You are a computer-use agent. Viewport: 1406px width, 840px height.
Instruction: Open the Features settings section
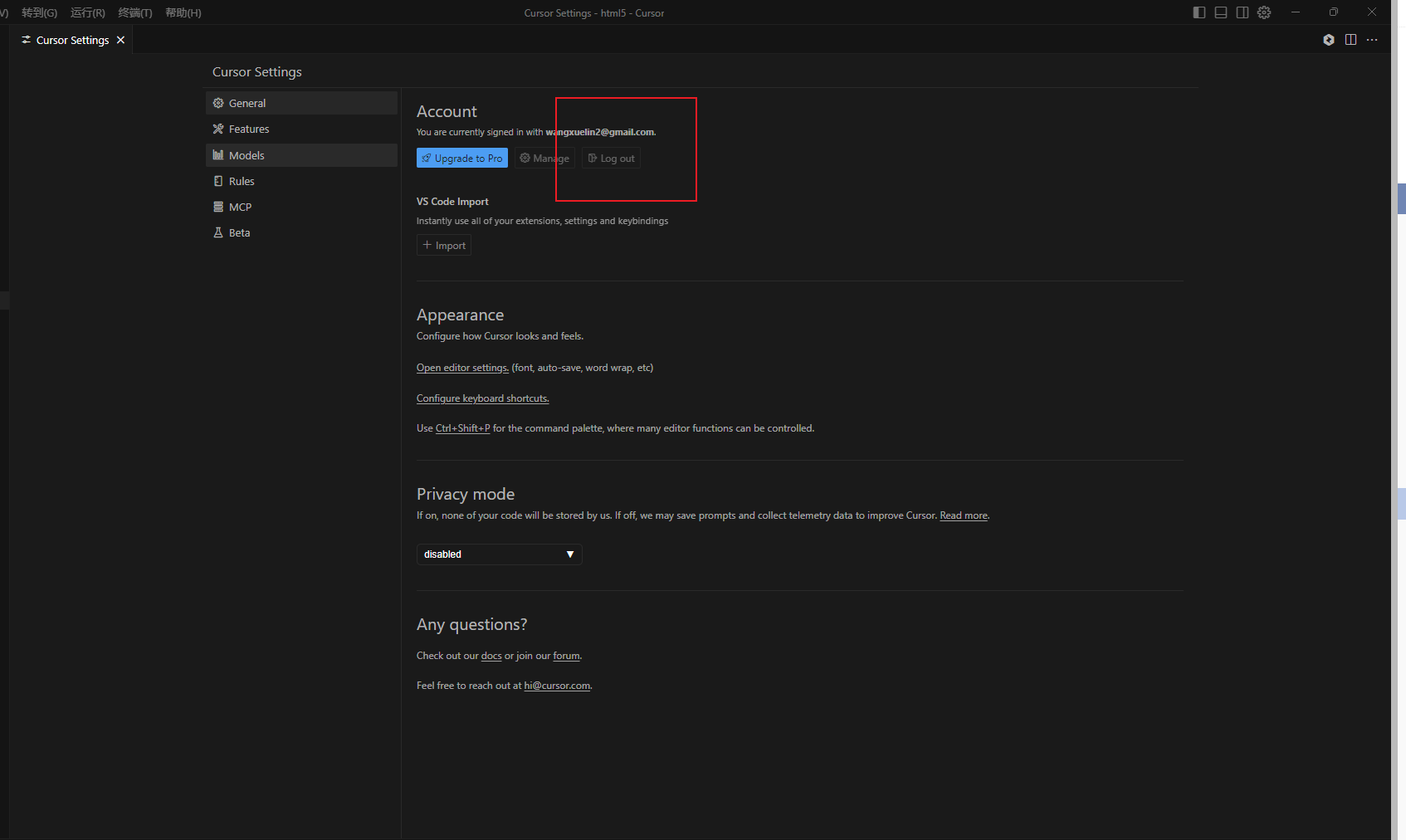tap(301, 129)
